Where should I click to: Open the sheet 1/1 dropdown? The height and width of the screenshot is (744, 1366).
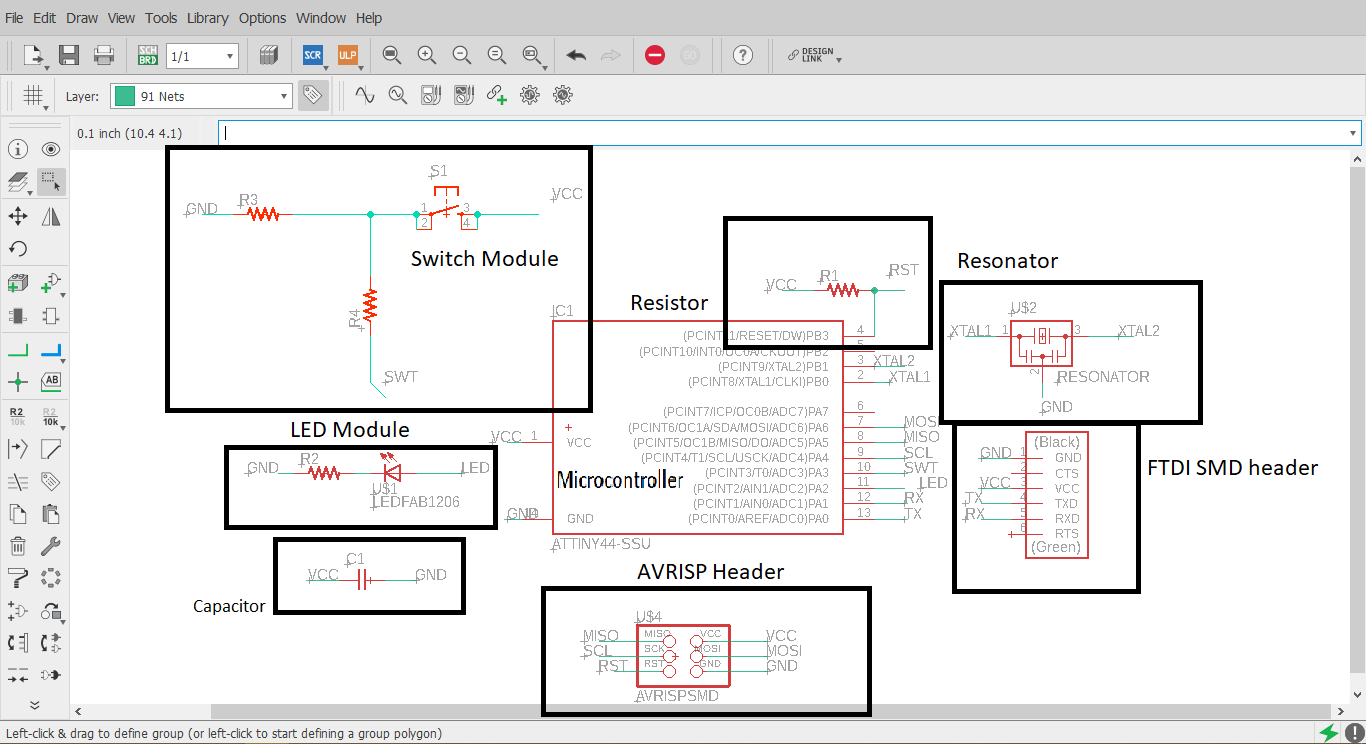click(202, 56)
